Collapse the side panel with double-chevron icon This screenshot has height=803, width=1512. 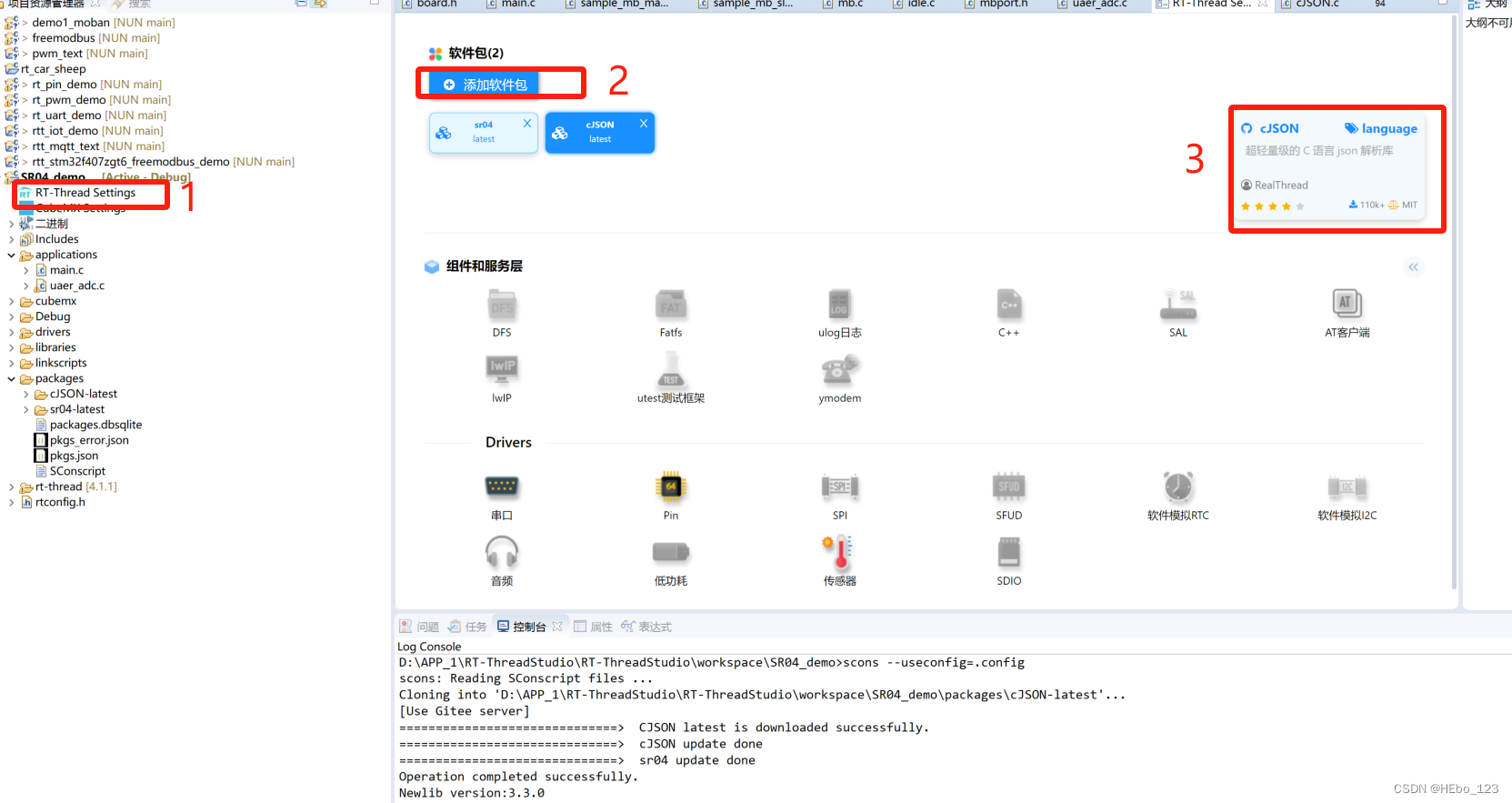point(1413,266)
